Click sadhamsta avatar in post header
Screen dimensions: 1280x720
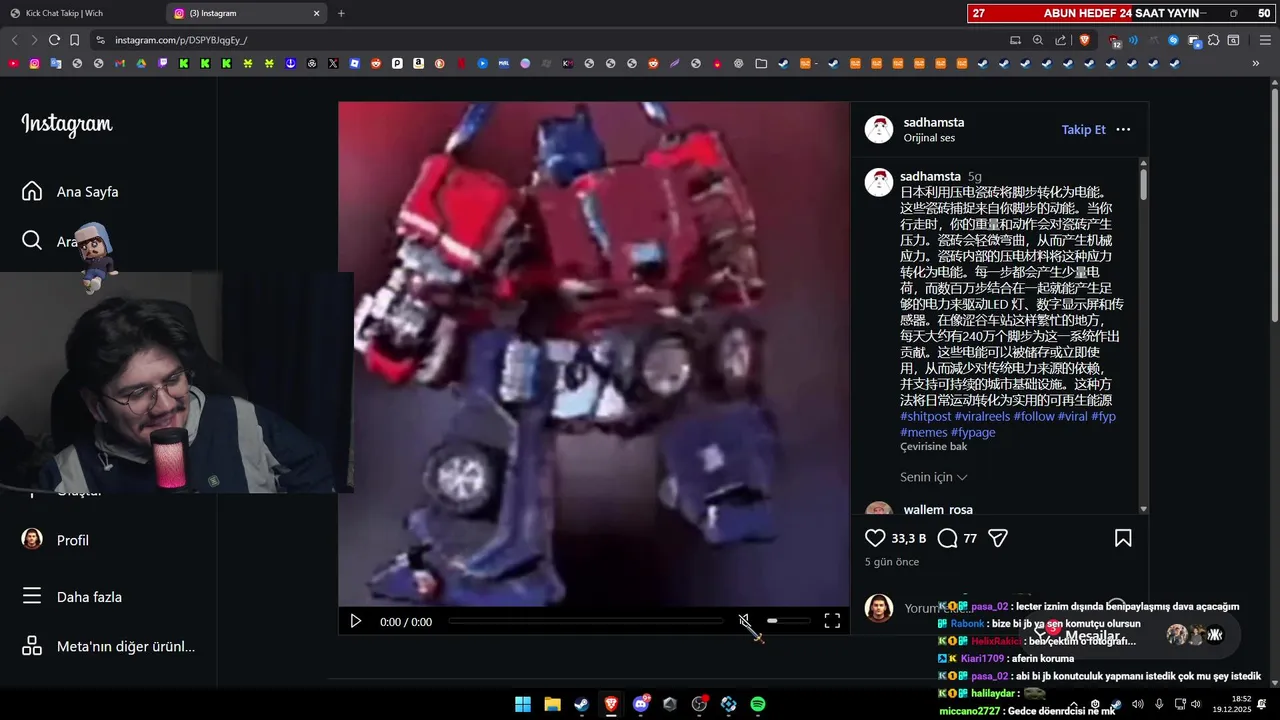point(879,130)
